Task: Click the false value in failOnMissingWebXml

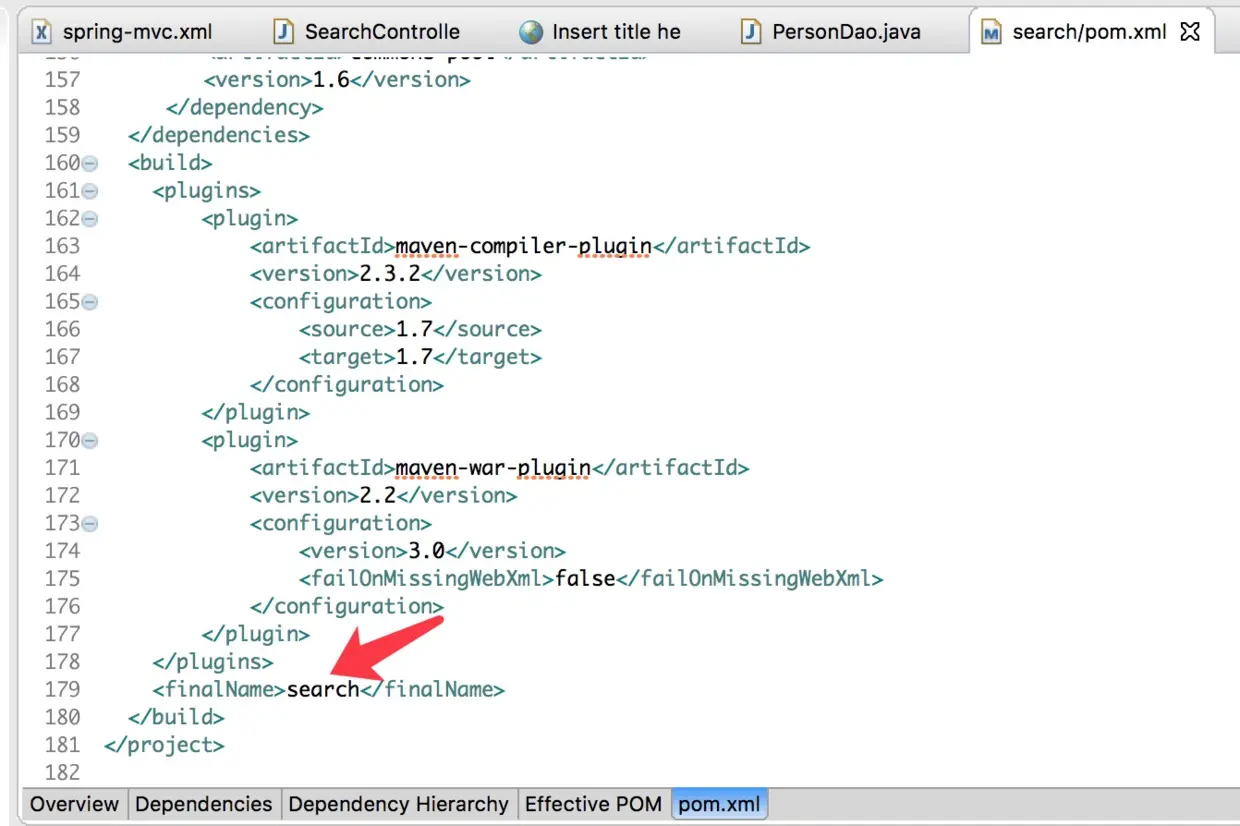Action: point(585,578)
